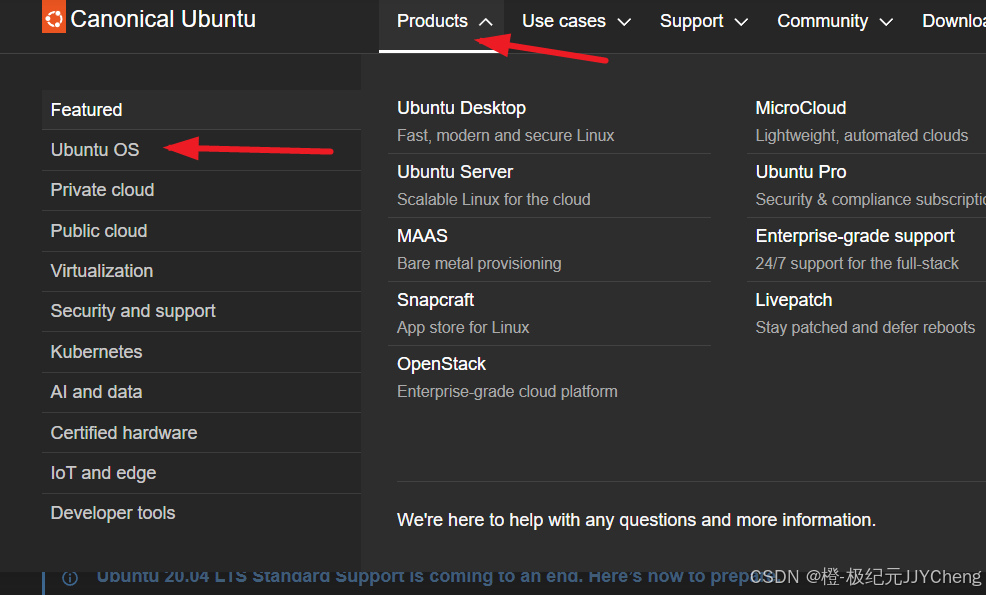Open the Ubuntu 20.04 LTS support notice link
Image resolution: width=986 pixels, height=595 pixels.
437,577
